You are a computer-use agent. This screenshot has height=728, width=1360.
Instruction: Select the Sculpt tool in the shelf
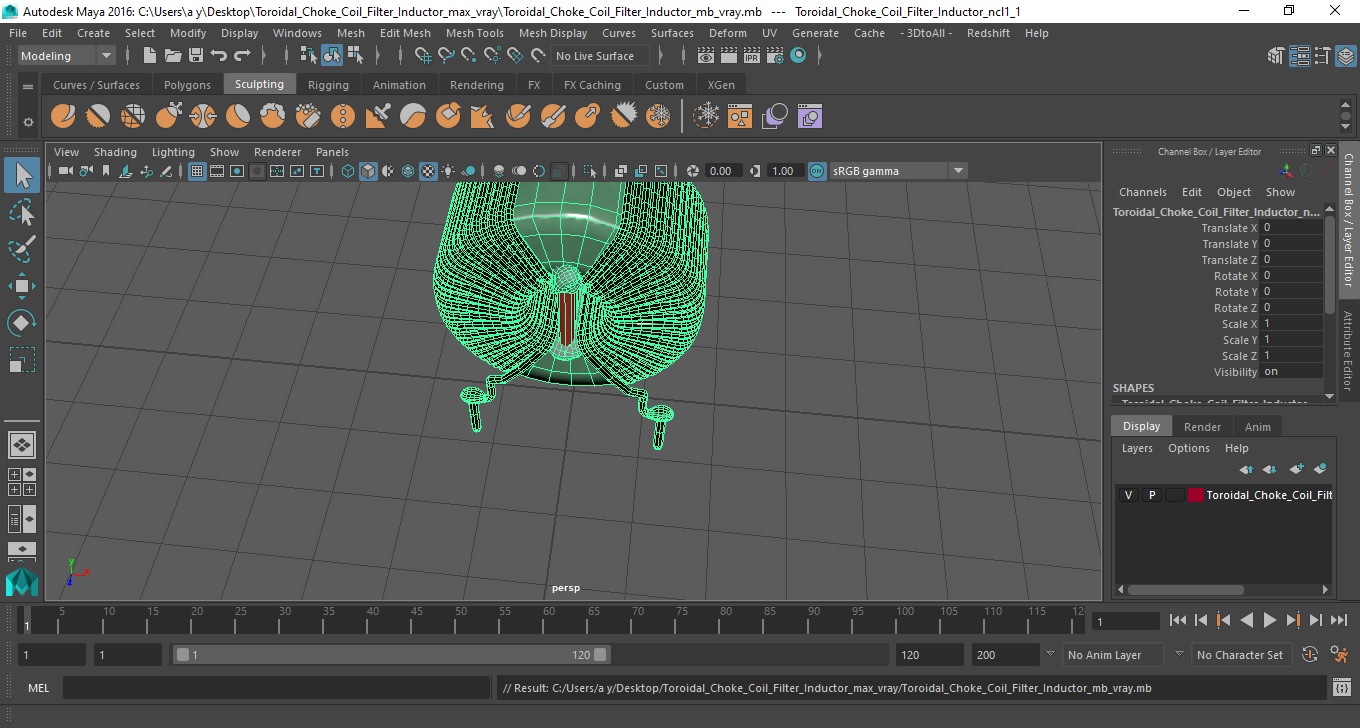tap(63, 117)
